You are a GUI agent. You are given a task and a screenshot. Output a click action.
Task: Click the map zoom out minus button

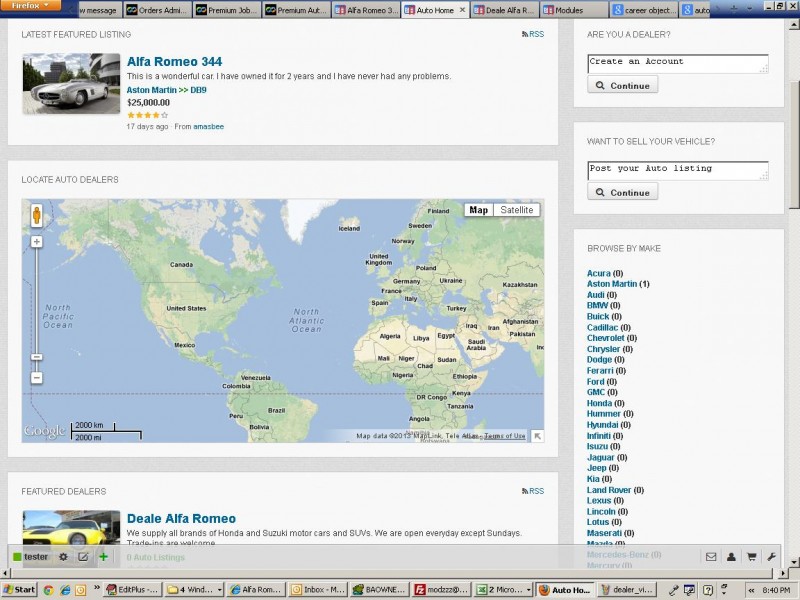[36, 378]
